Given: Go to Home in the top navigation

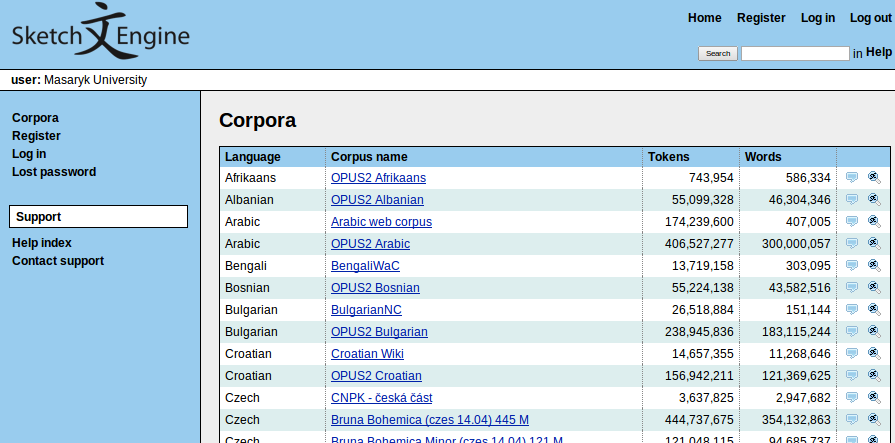Looking at the screenshot, I should 704,18.
